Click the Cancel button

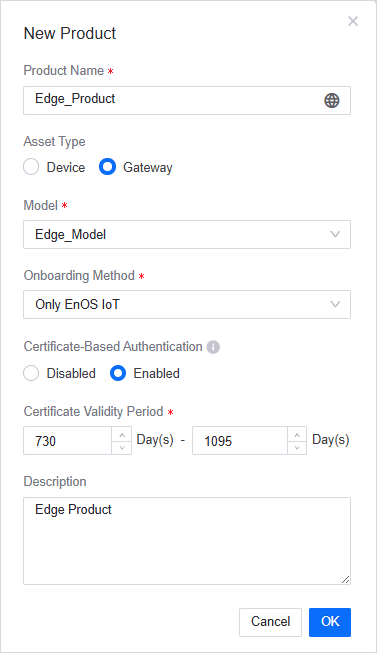270,622
